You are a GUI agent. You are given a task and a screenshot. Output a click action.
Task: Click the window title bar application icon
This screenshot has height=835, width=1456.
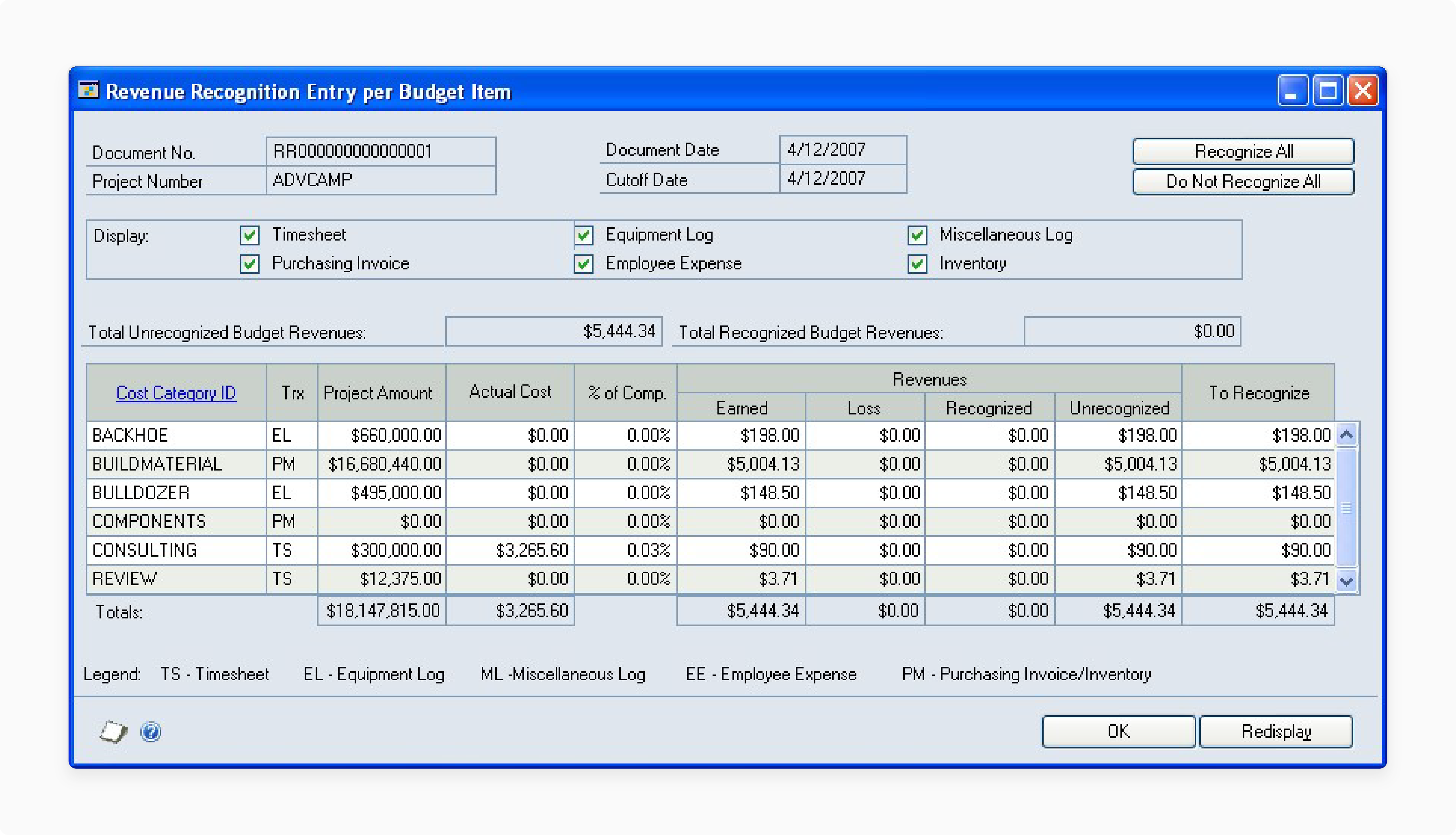pos(88,91)
